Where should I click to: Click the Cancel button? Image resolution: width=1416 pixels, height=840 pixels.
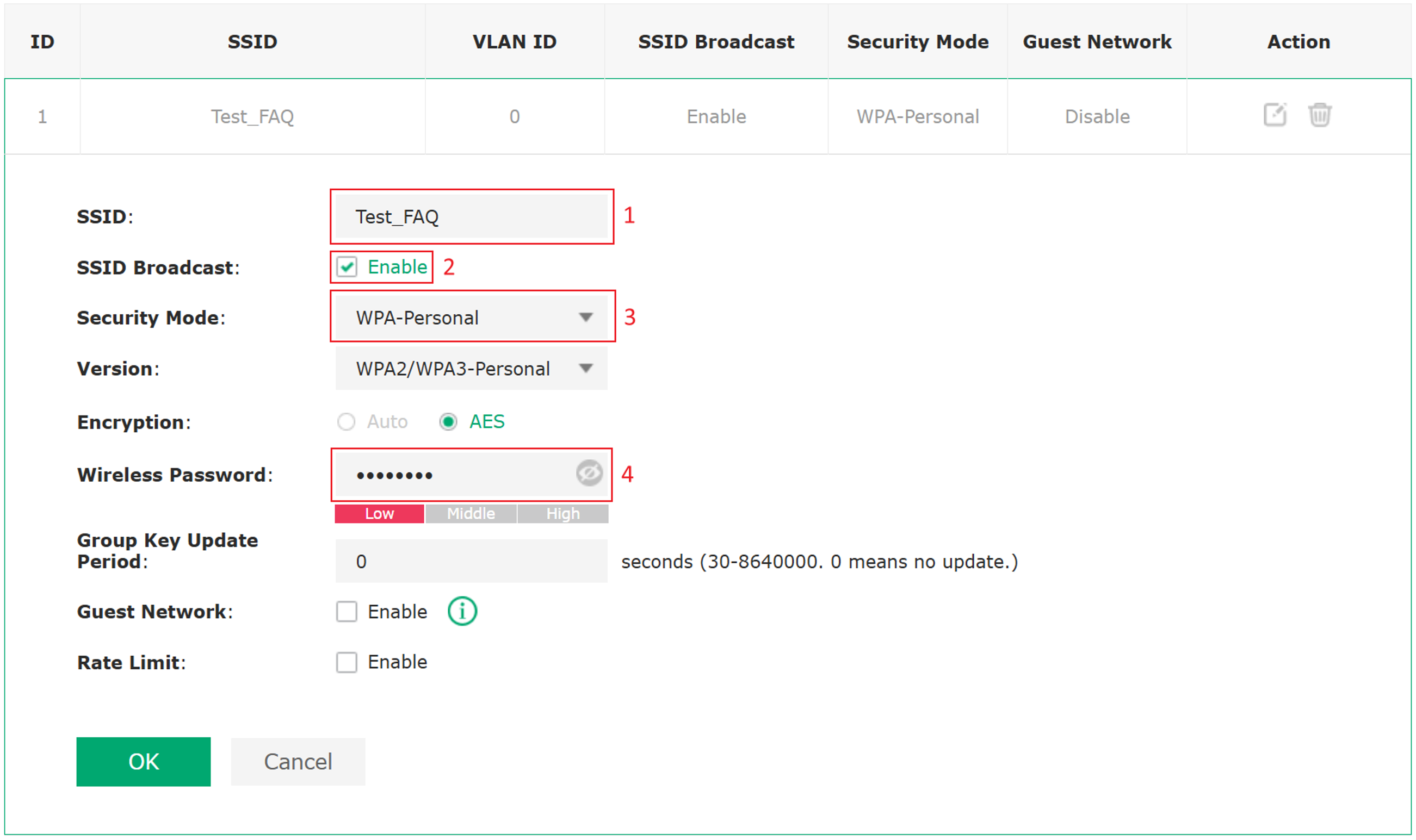pos(298,762)
